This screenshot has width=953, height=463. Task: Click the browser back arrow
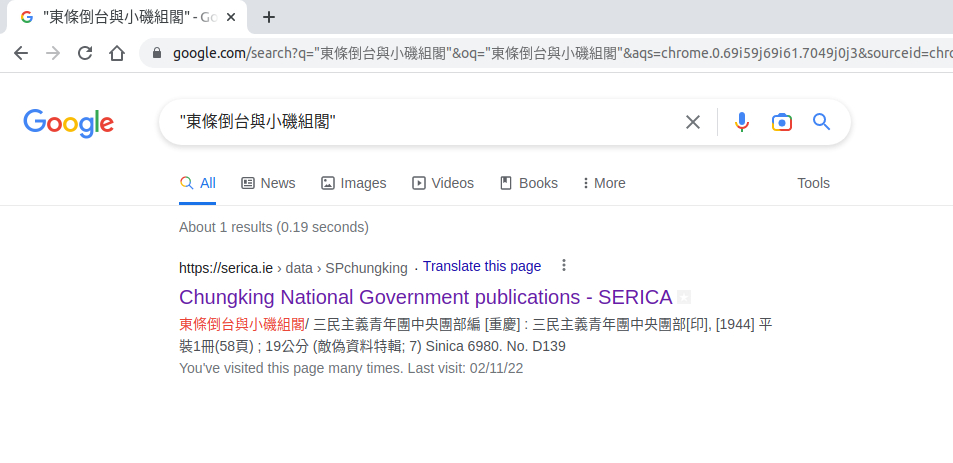pyautogui.click(x=21, y=53)
